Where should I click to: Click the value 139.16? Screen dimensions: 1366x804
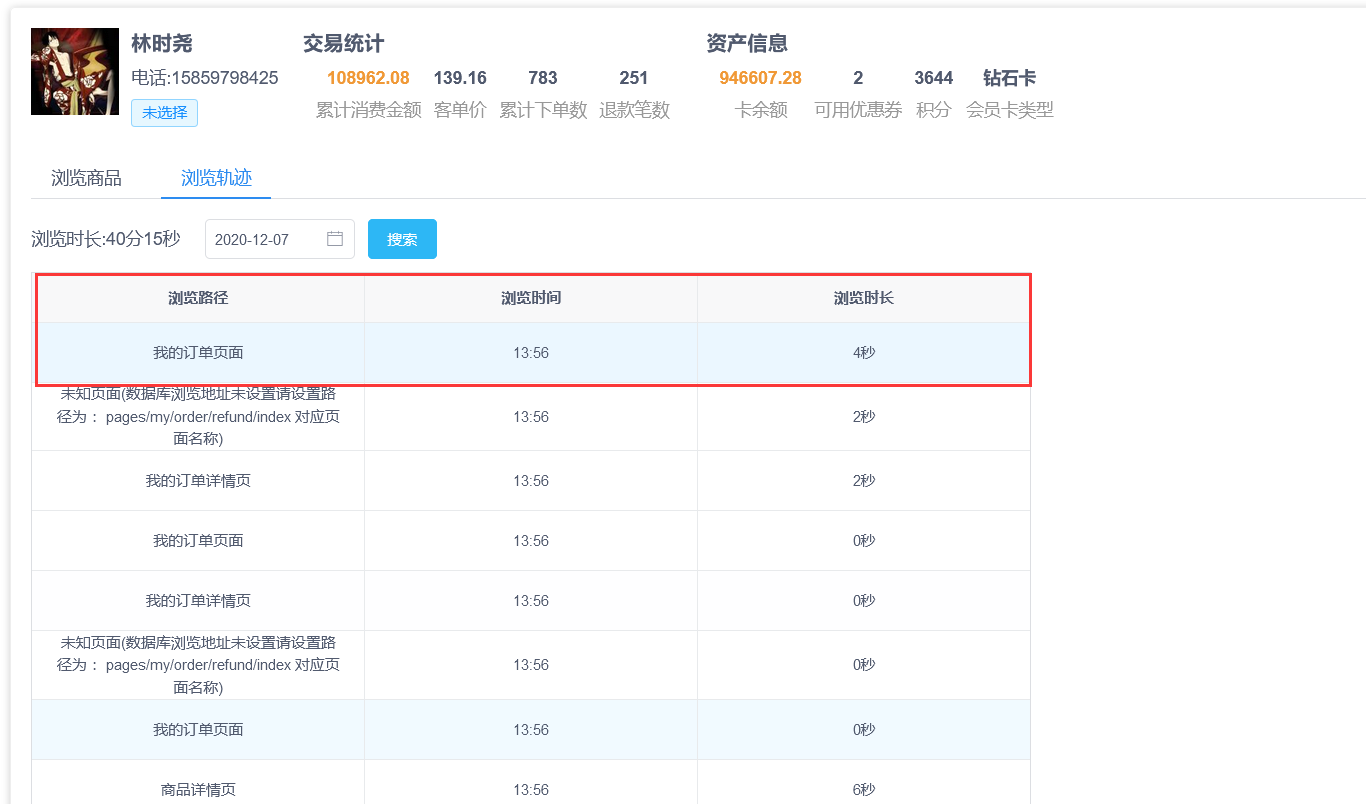coord(460,78)
